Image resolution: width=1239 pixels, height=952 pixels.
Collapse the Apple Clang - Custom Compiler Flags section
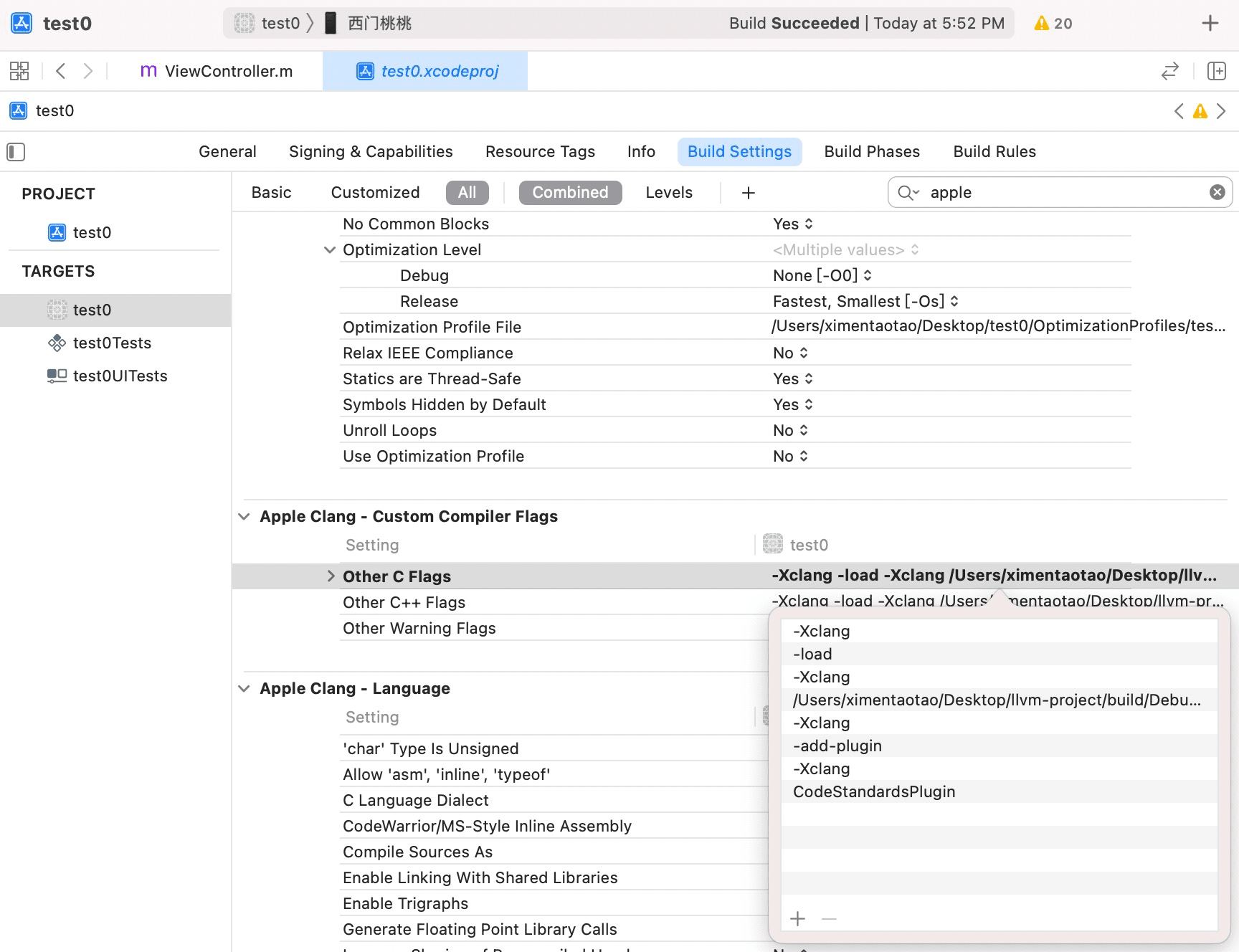tap(244, 517)
